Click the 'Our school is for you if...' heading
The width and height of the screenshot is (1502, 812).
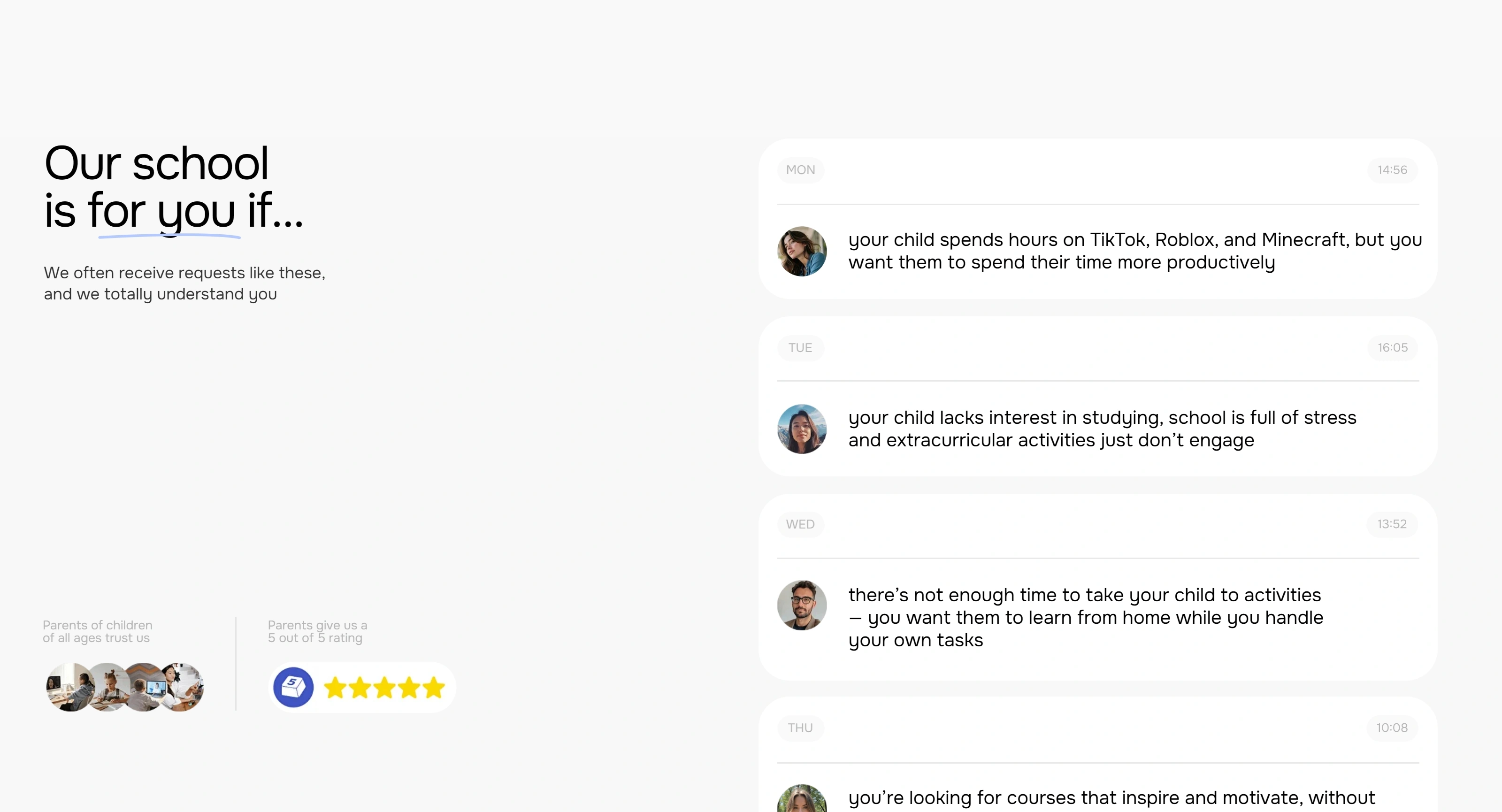[x=174, y=187]
